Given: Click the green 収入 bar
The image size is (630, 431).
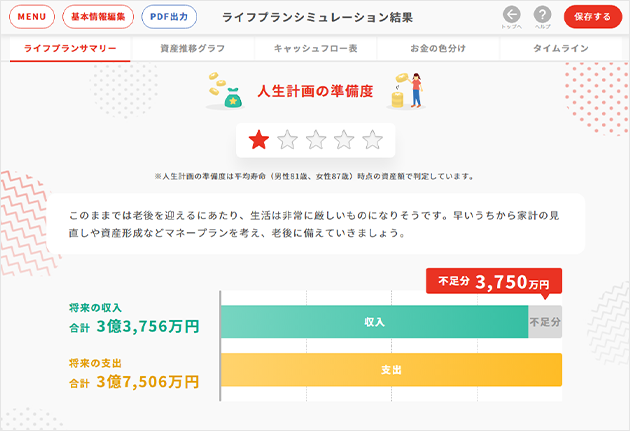Looking at the screenshot, I should [x=374, y=322].
